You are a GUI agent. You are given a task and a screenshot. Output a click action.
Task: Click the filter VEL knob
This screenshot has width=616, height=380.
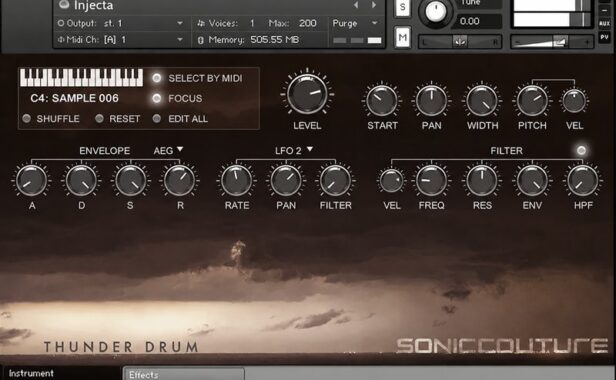click(391, 181)
